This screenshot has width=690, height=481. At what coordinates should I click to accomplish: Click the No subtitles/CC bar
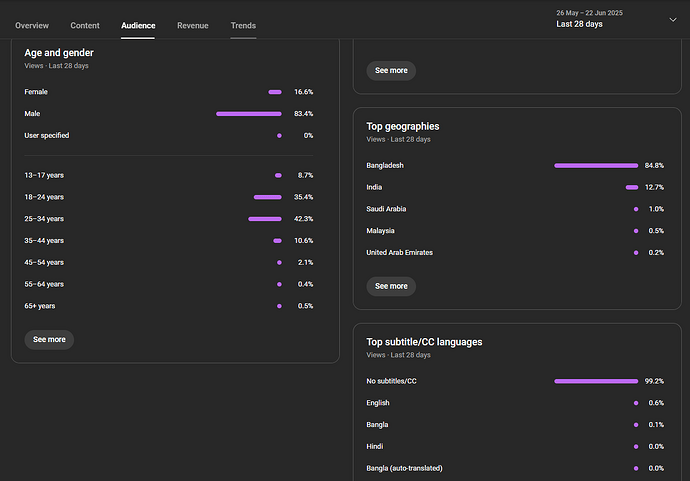click(x=596, y=381)
